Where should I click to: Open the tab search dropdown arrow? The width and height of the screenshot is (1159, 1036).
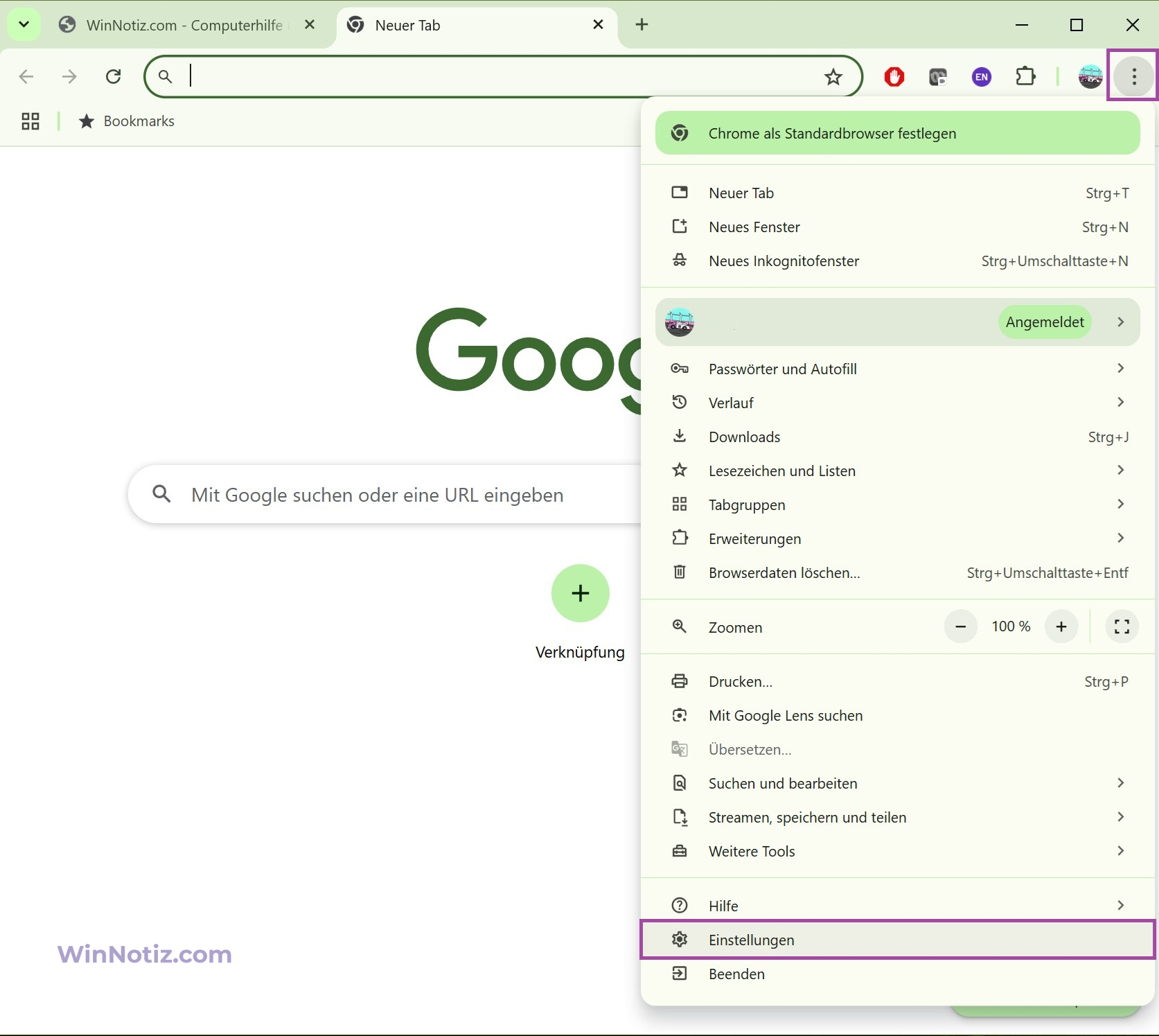(24, 25)
